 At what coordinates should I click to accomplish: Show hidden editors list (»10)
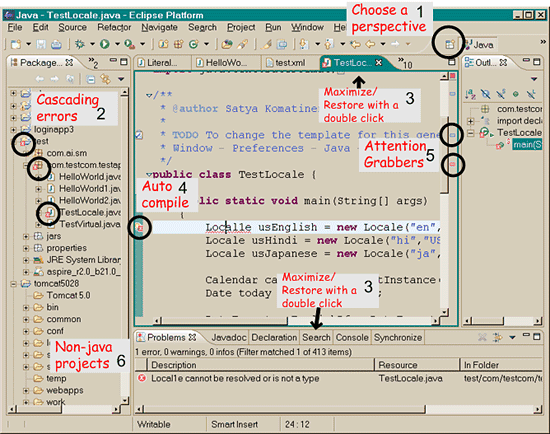click(x=405, y=63)
